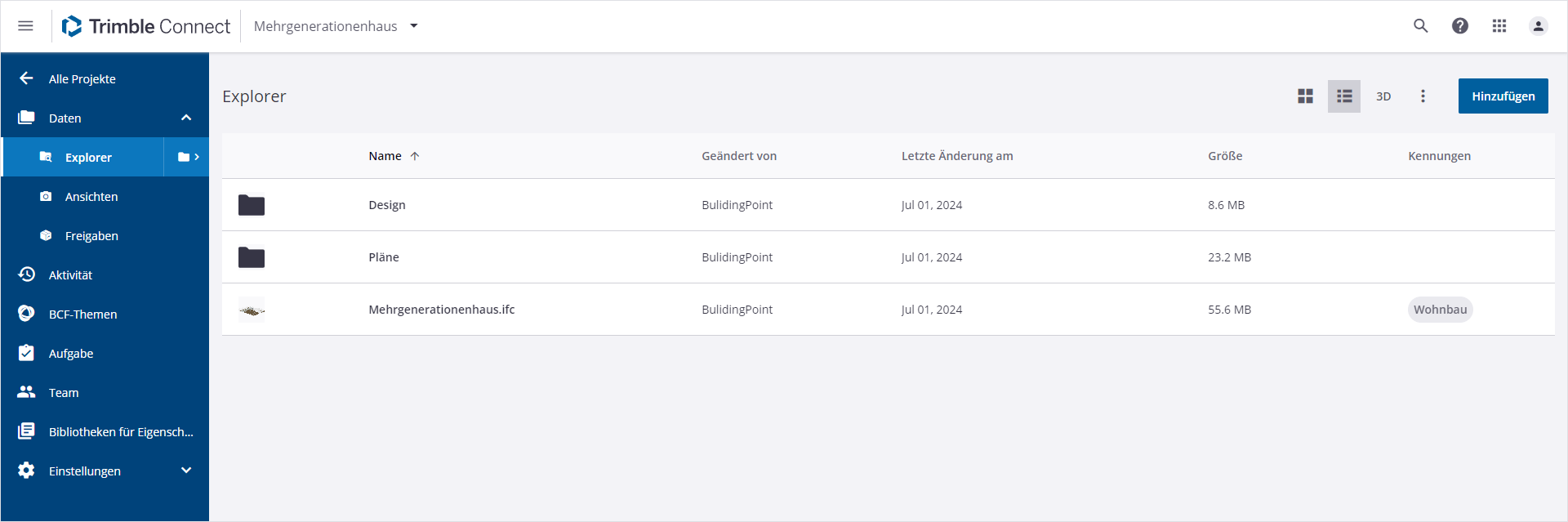Open the hamburger main menu
The height and width of the screenshot is (522, 1568).
click(25, 26)
